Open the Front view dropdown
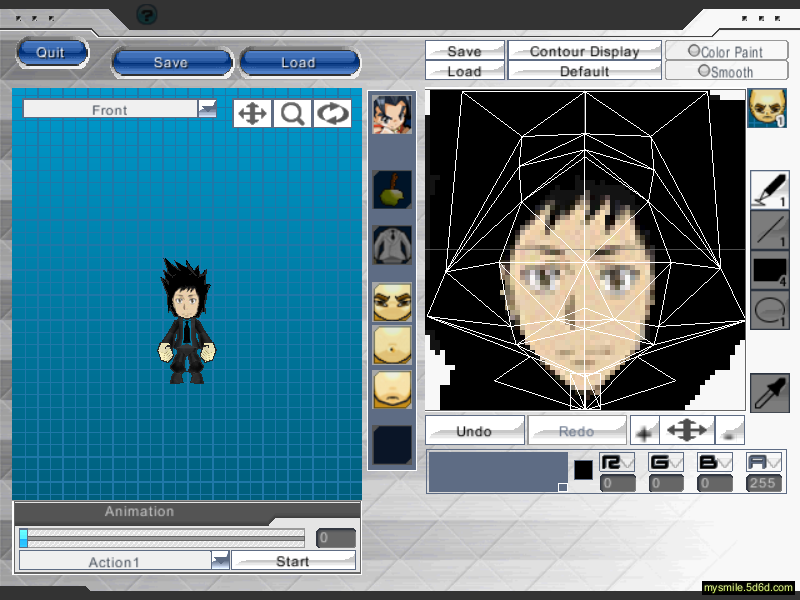 tap(207, 109)
